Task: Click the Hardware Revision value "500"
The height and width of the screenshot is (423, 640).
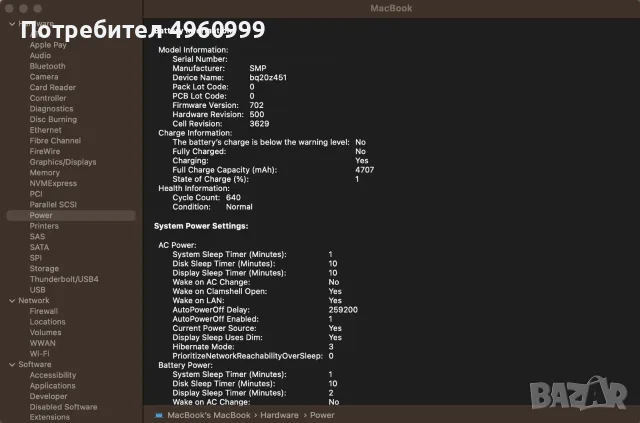Action: coord(257,114)
